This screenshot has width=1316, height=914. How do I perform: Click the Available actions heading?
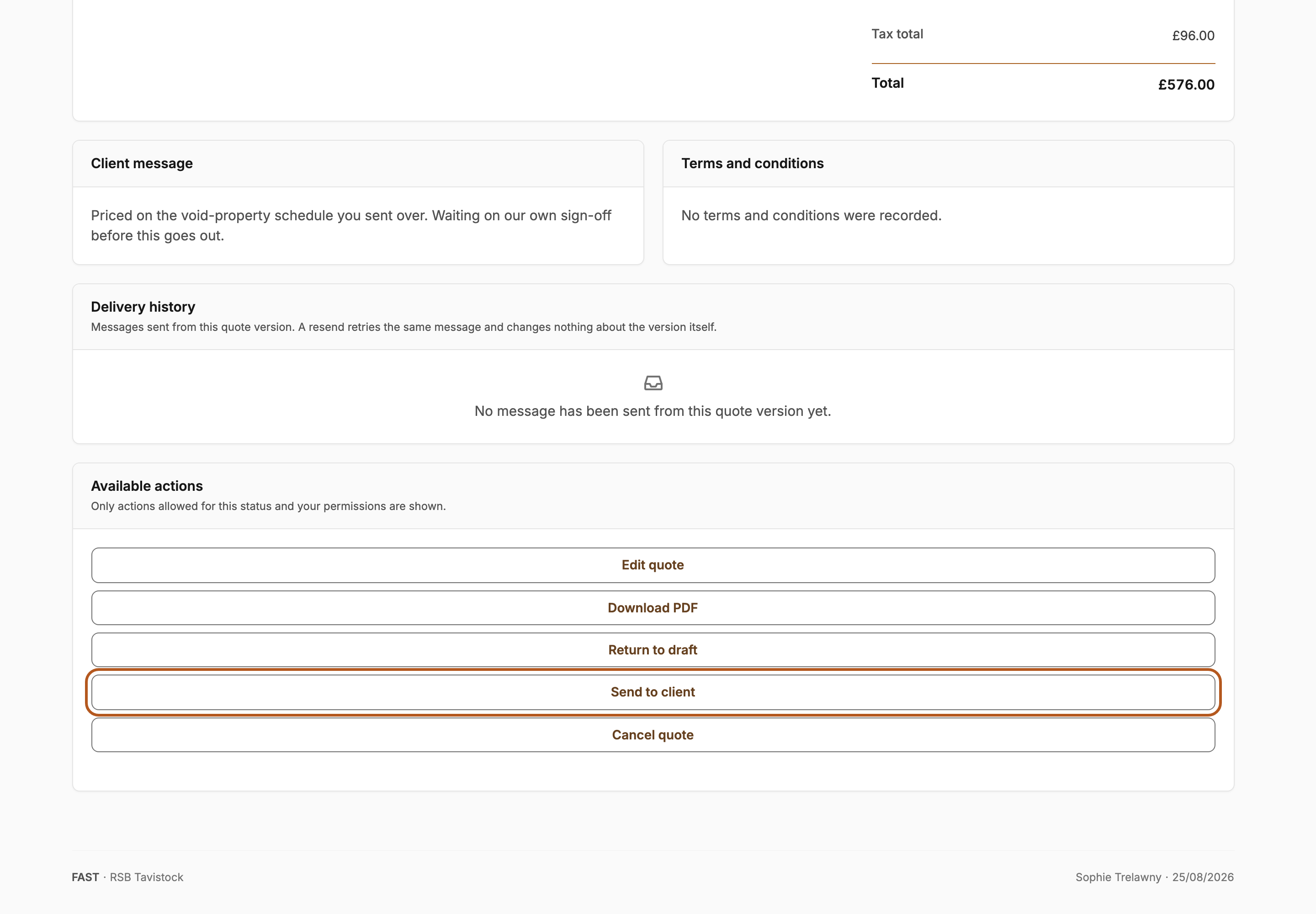pos(147,486)
